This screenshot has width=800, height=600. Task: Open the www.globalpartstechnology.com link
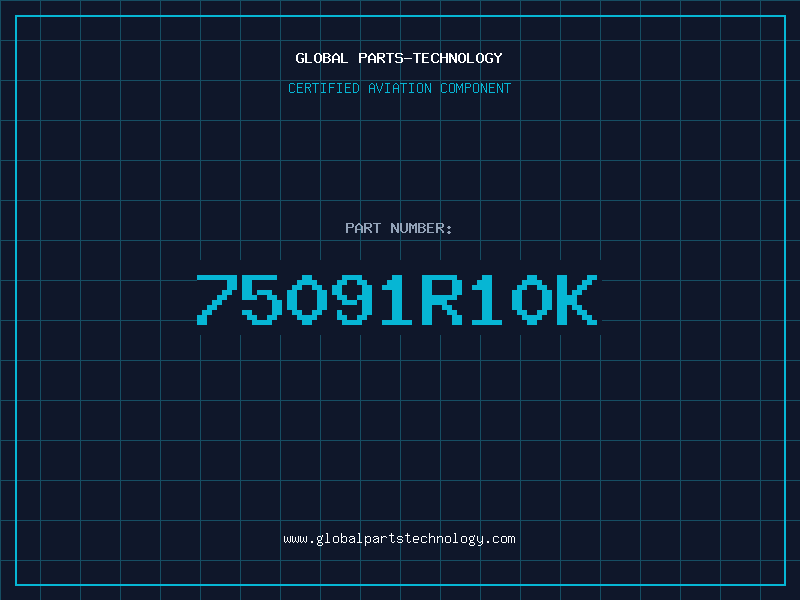[x=399, y=539]
